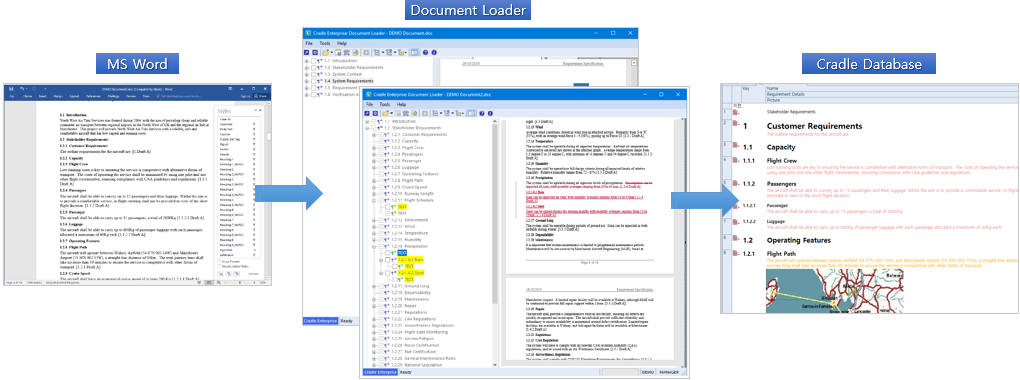Select the 1.2.10 Runway Length tree item
1020x380 pixels.
(x=412, y=193)
